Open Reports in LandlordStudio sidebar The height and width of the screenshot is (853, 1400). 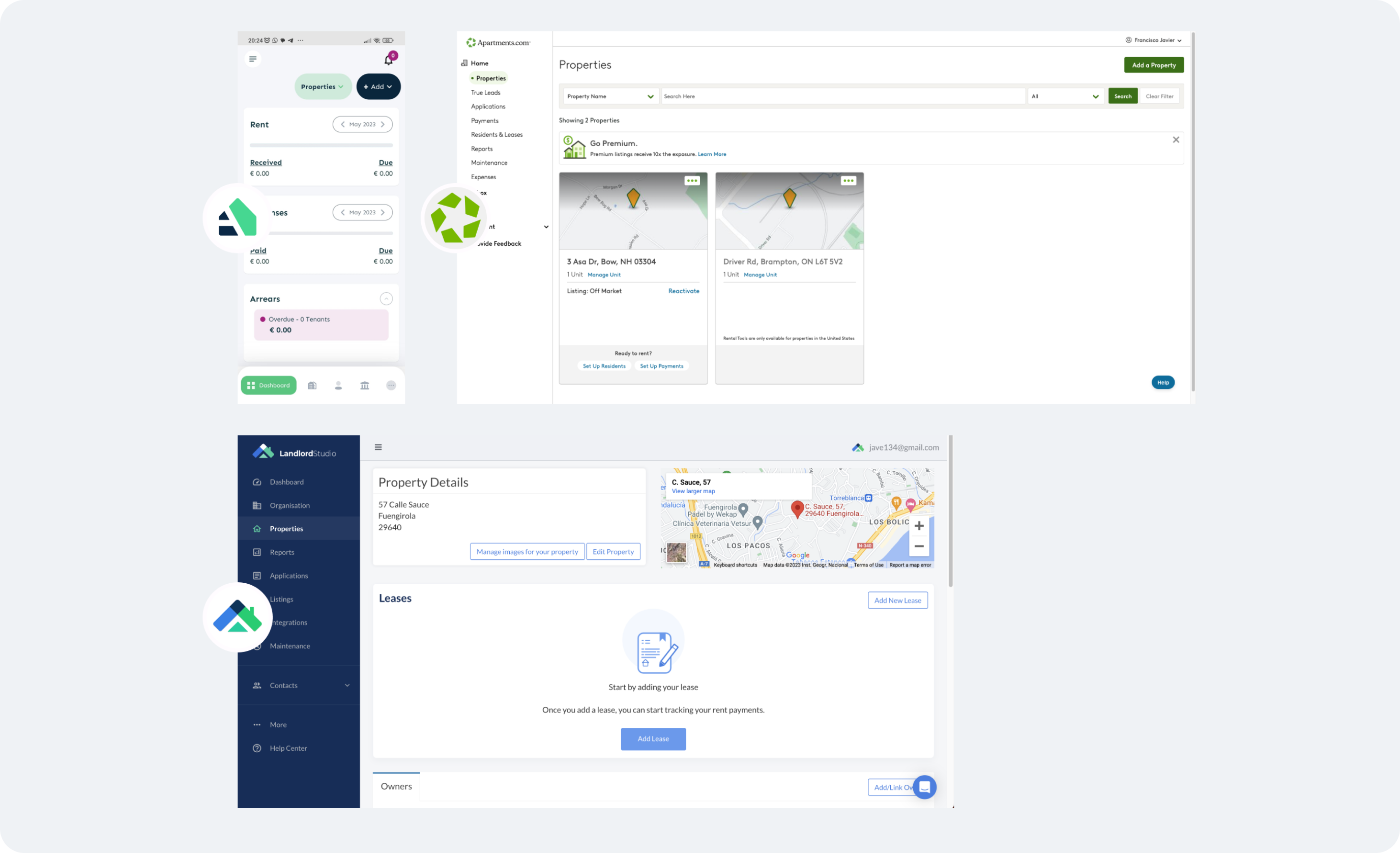click(x=282, y=552)
